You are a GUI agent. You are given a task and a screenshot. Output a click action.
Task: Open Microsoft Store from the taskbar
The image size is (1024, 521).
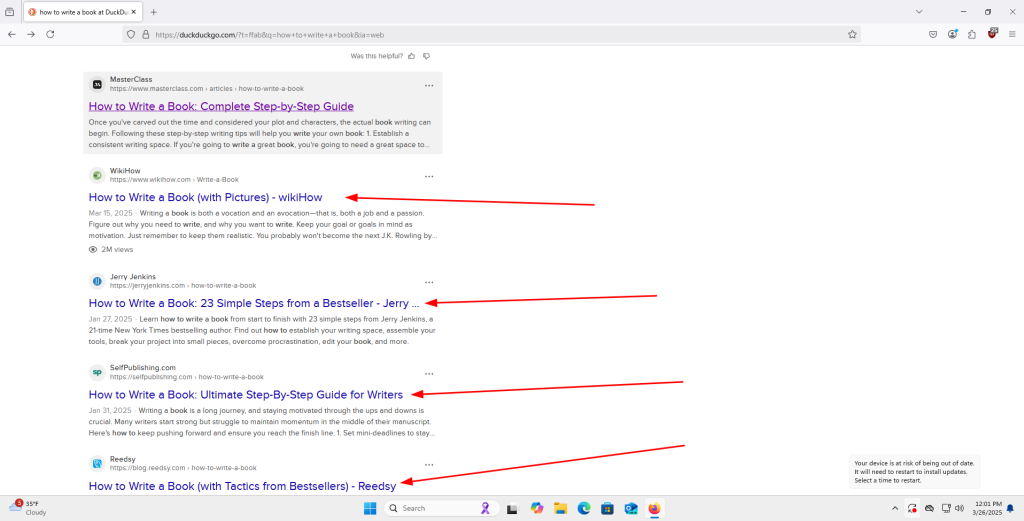[x=607, y=508]
